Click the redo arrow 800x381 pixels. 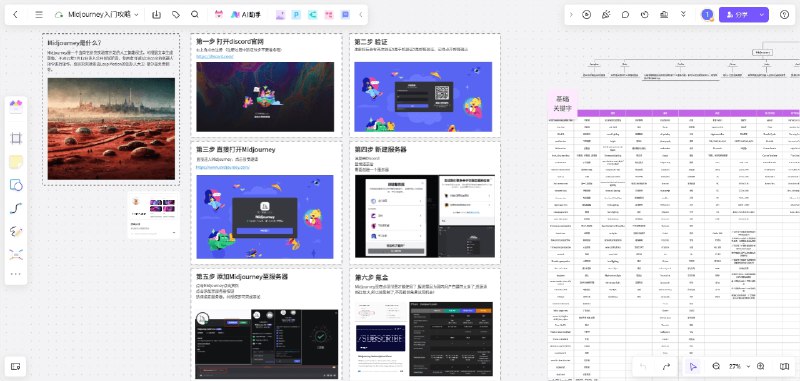point(666,366)
